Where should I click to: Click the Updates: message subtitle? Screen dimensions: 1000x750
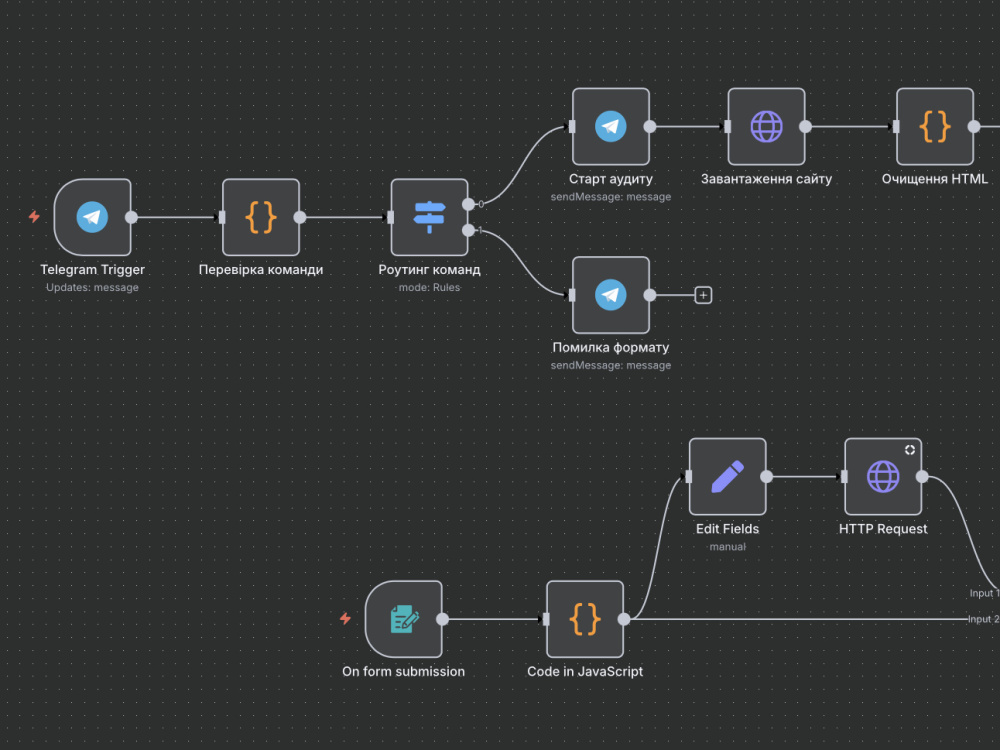point(92,288)
